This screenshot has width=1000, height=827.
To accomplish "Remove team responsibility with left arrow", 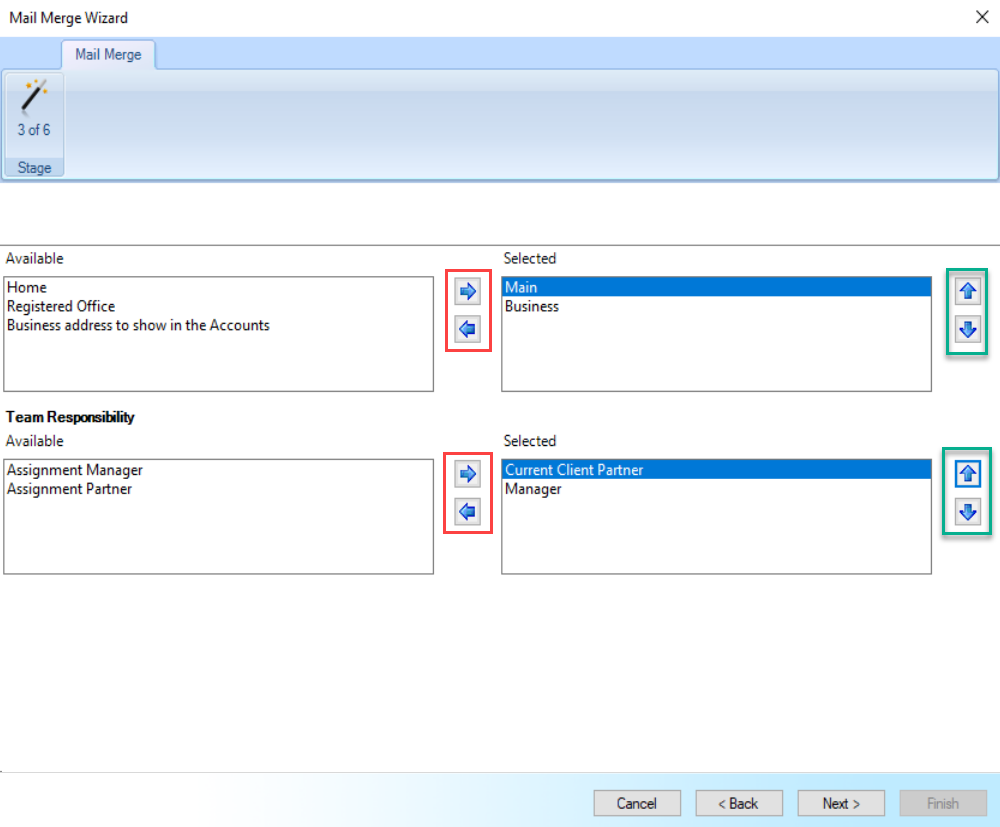I will [467, 511].
